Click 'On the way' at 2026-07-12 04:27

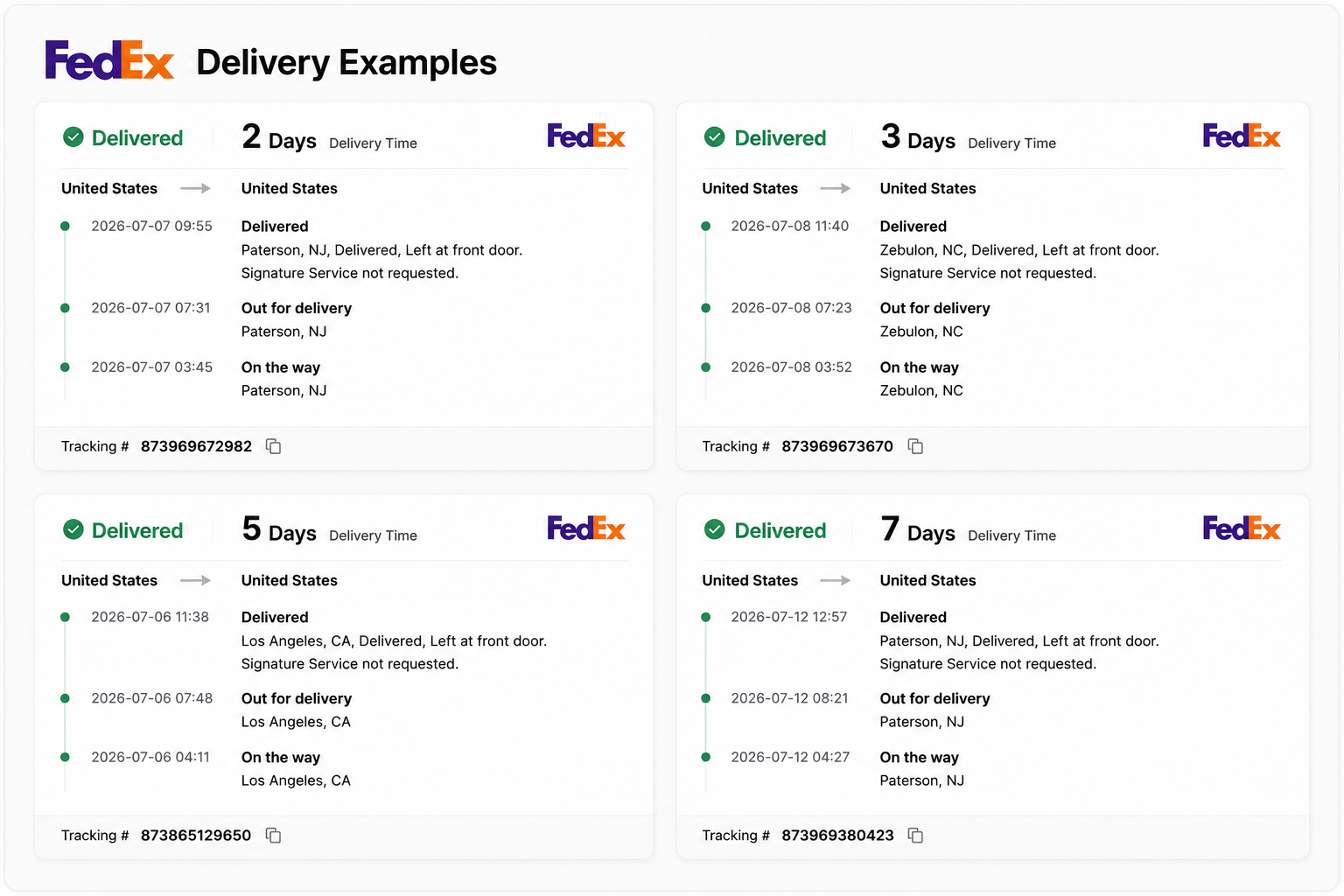(x=920, y=757)
